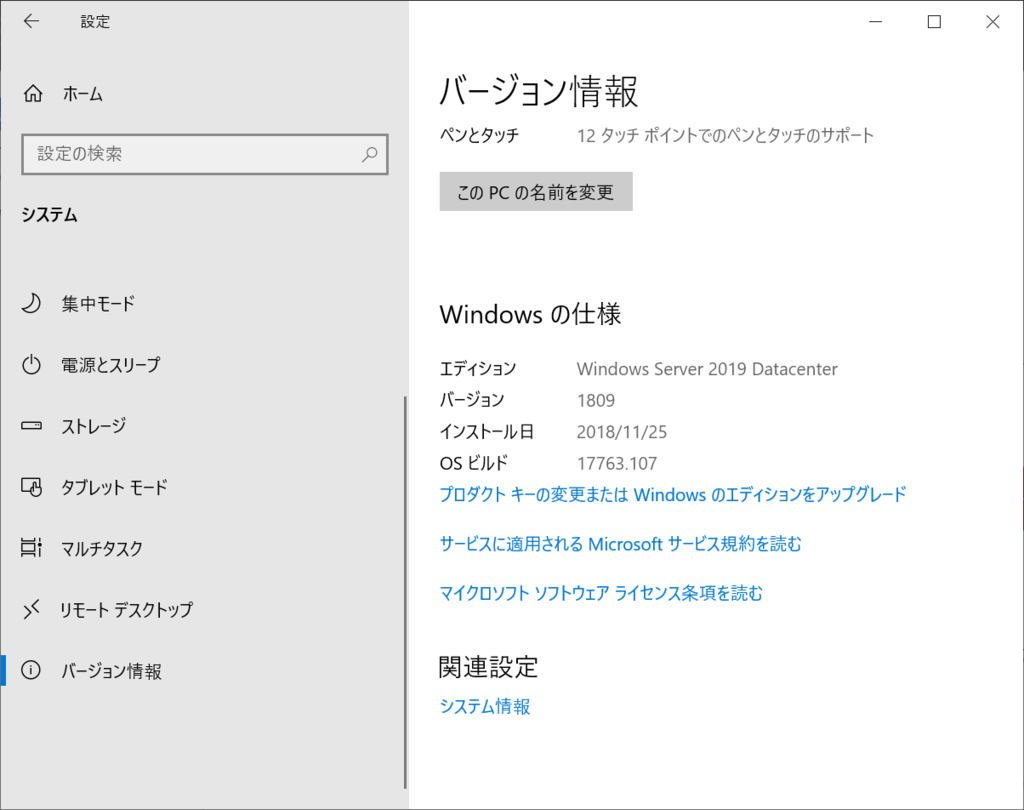Click the ストレージ disk icon

click(x=31, y=426)
